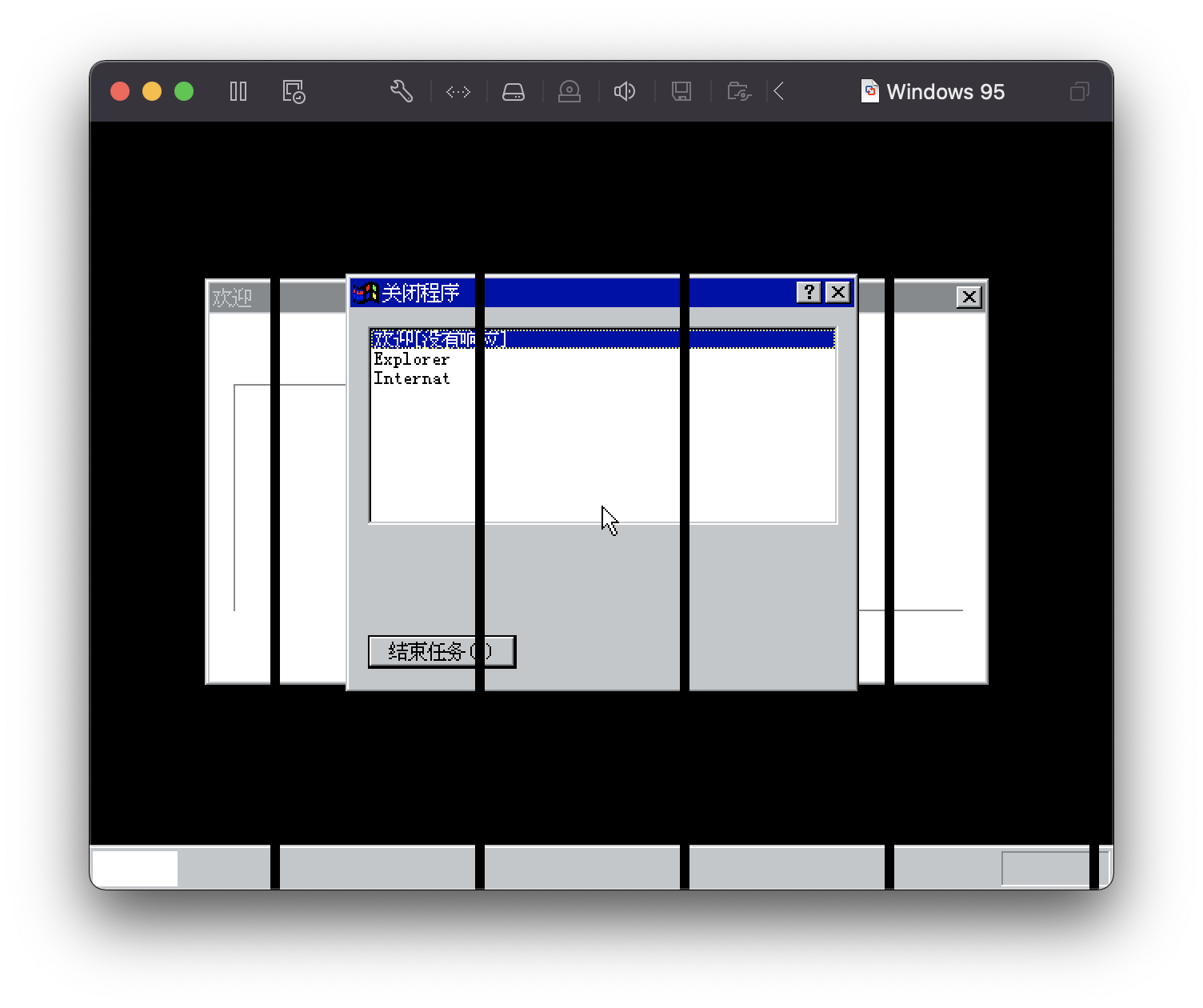
Task: Open virtual machine settings wrench
Action: 402,91
